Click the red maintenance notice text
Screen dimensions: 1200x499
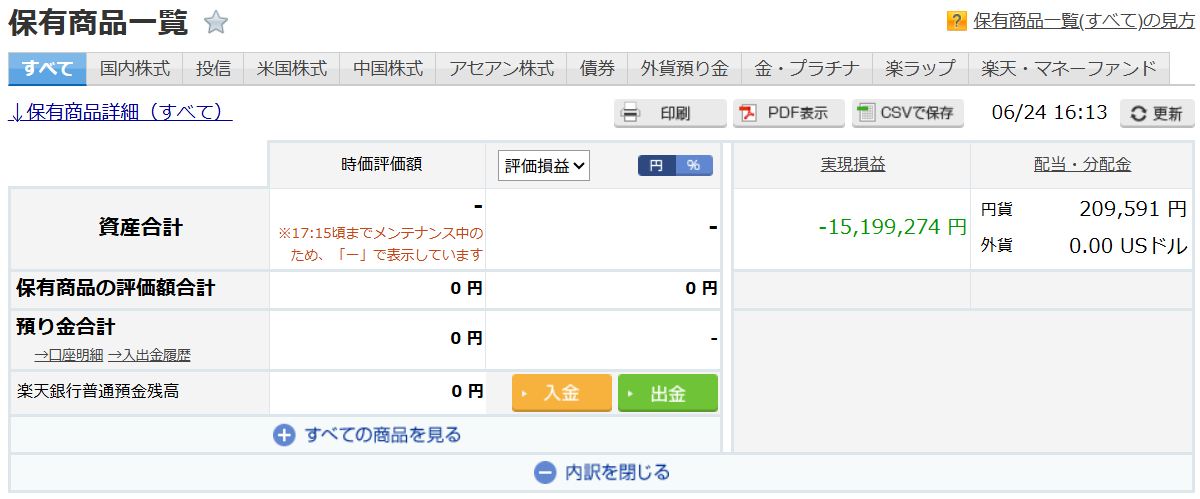point(380,244)
